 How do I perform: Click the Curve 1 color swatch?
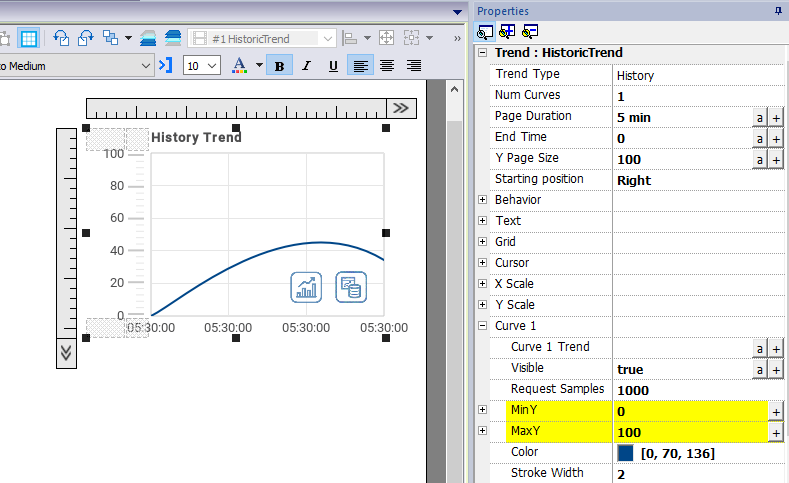[x=625, y=453]
